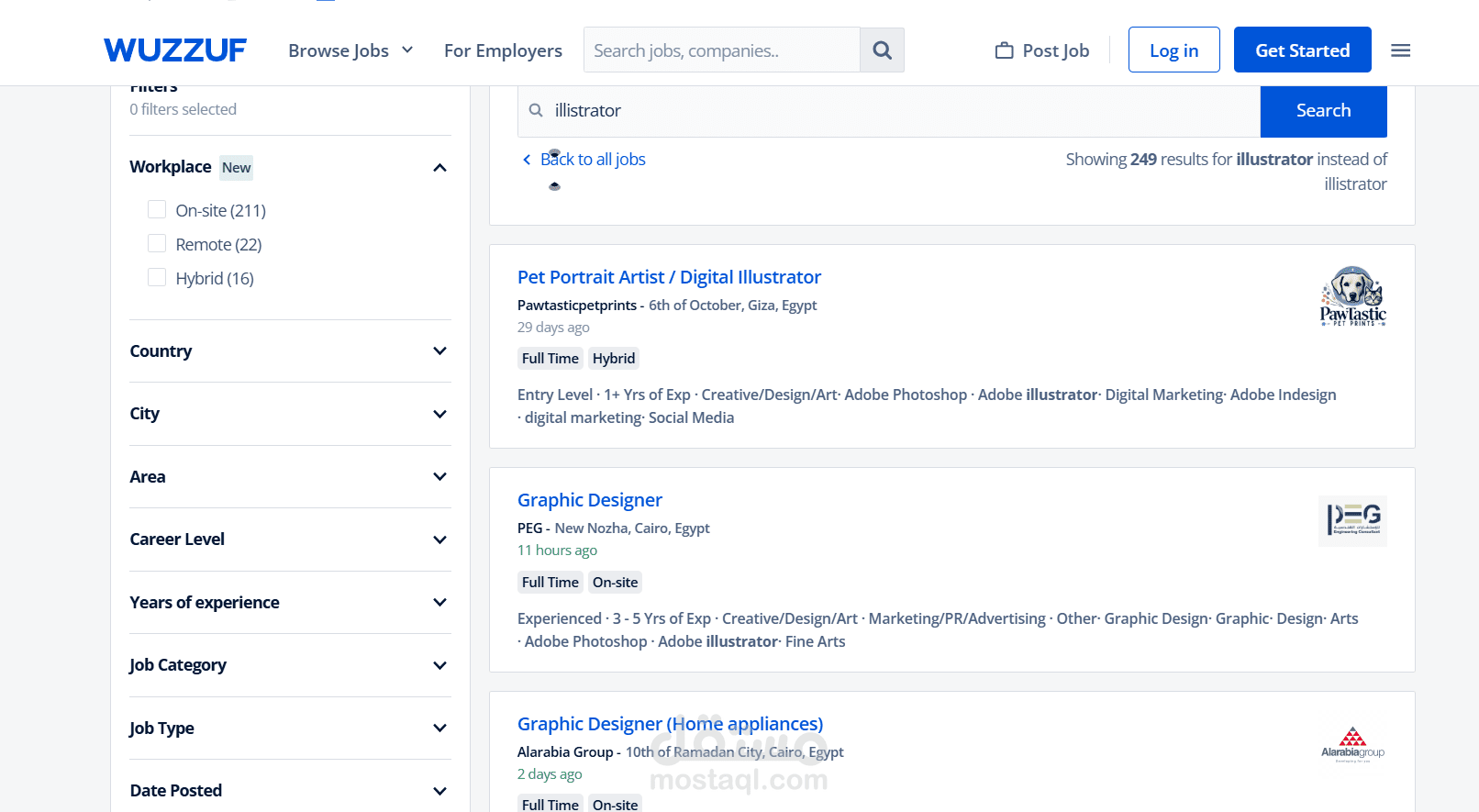Image resolution: width=1479 pixels, height=812 pixels.
Task: Go to For Employers page
Action: tap(503, 50)
